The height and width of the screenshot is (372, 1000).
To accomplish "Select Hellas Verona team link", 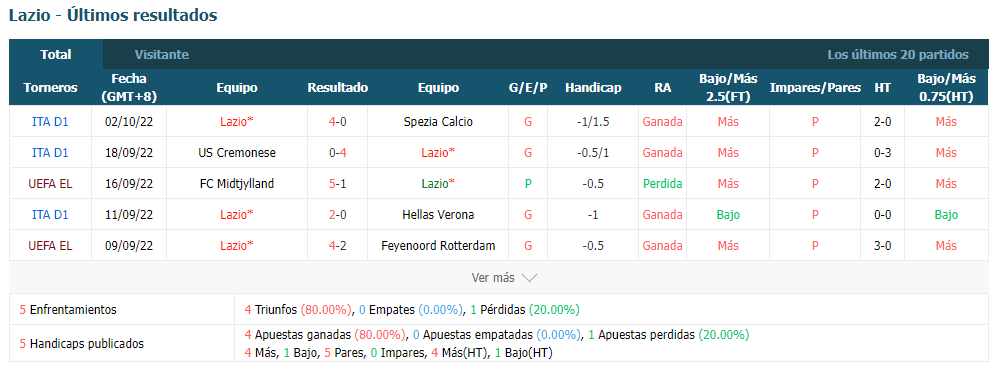I will pyautogui.click(x=438, y=215).
